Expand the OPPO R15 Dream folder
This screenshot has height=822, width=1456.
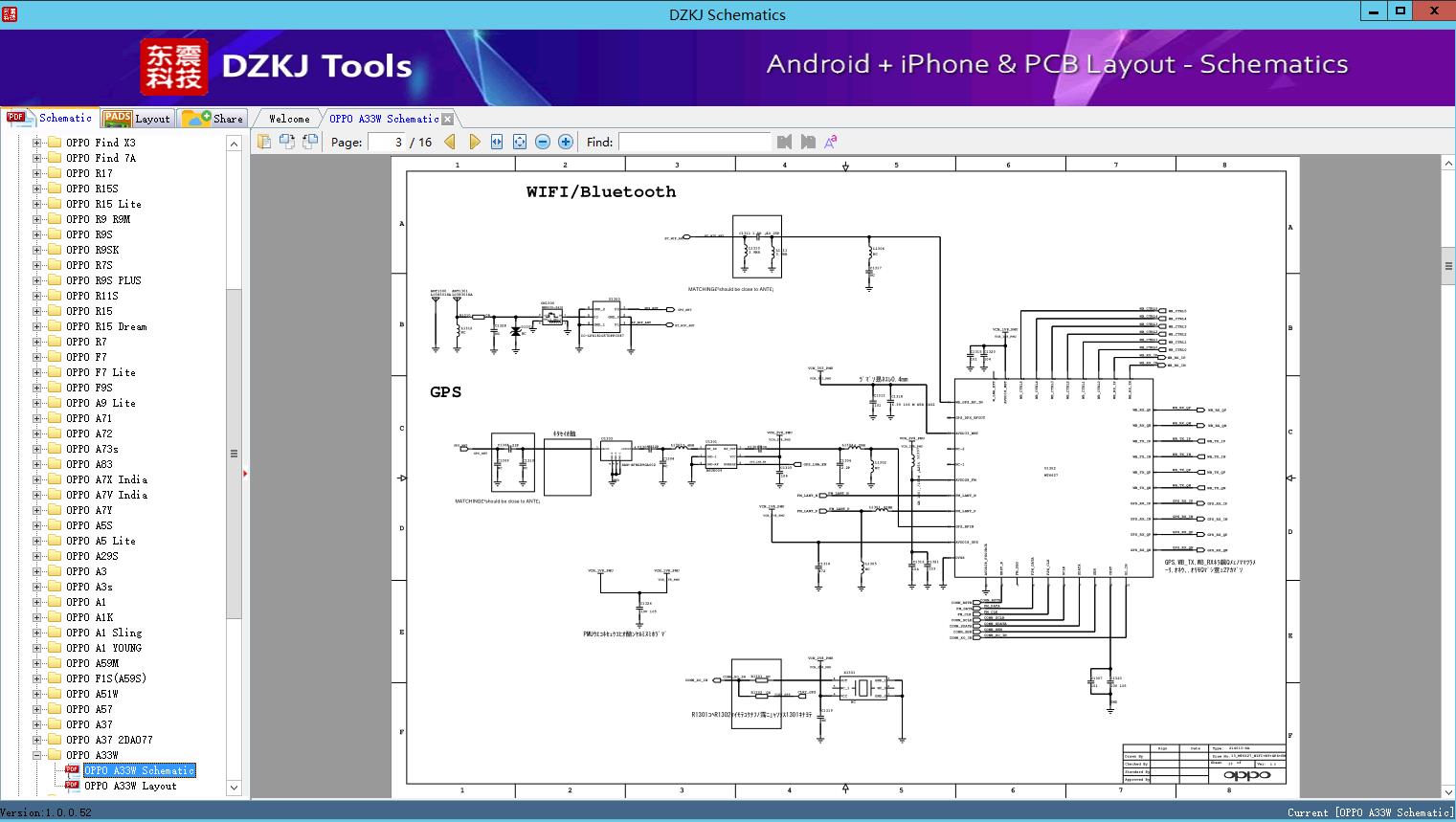(x=36, y=326)
